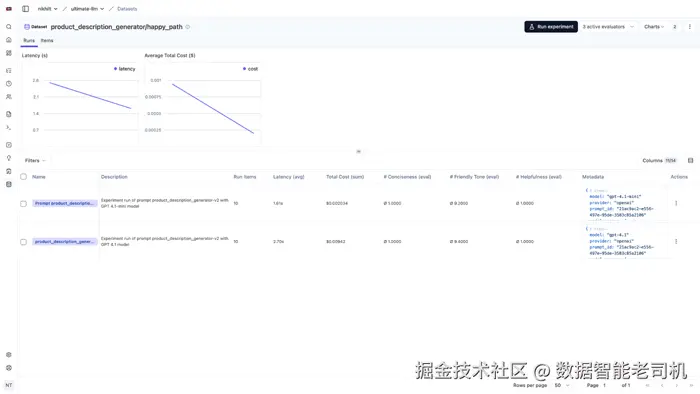Open actions menu for GPT 4.1 run
The image size is (700, 394).
(x=676, y=241)
